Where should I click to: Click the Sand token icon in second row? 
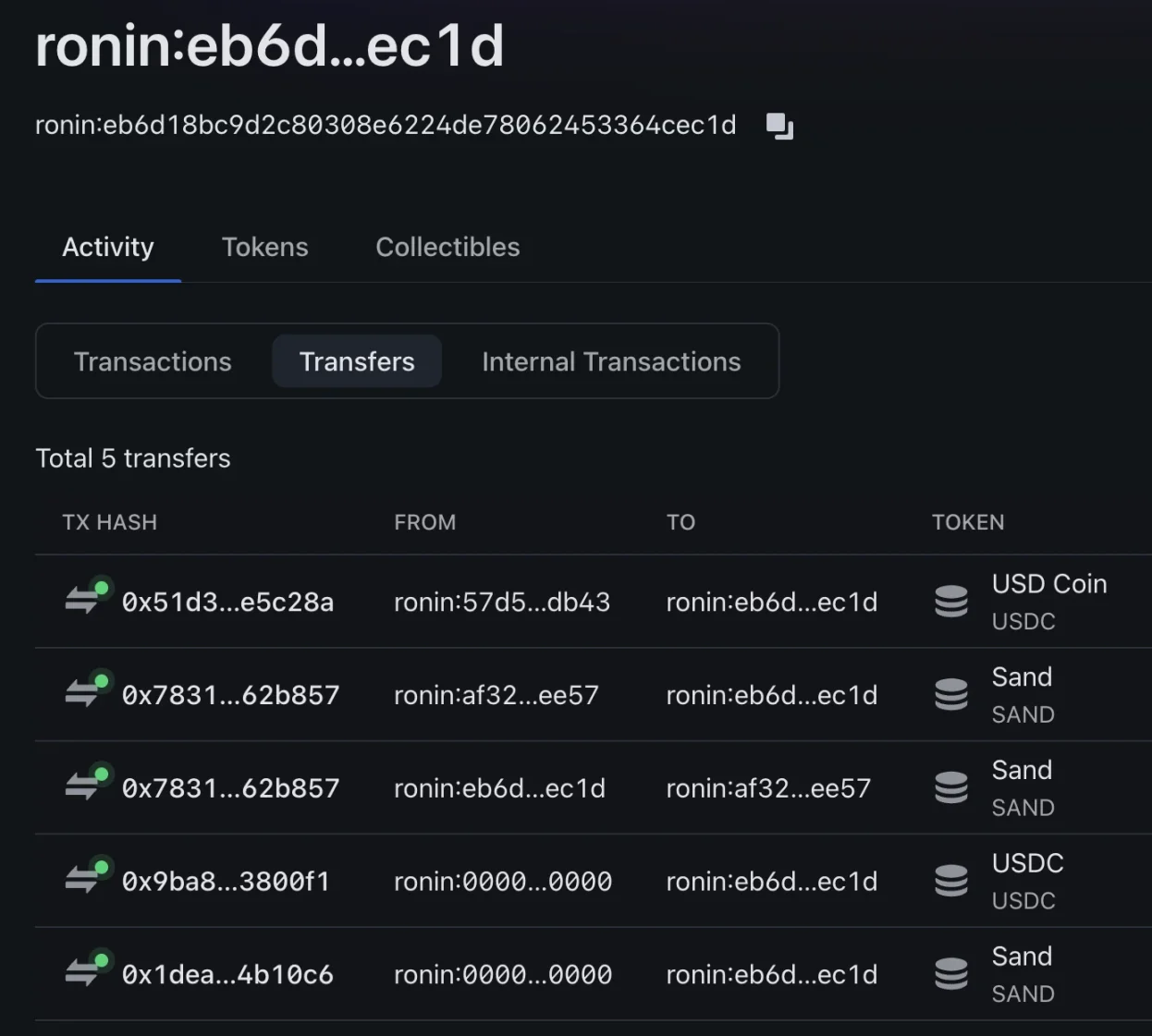tap(950, 694)
